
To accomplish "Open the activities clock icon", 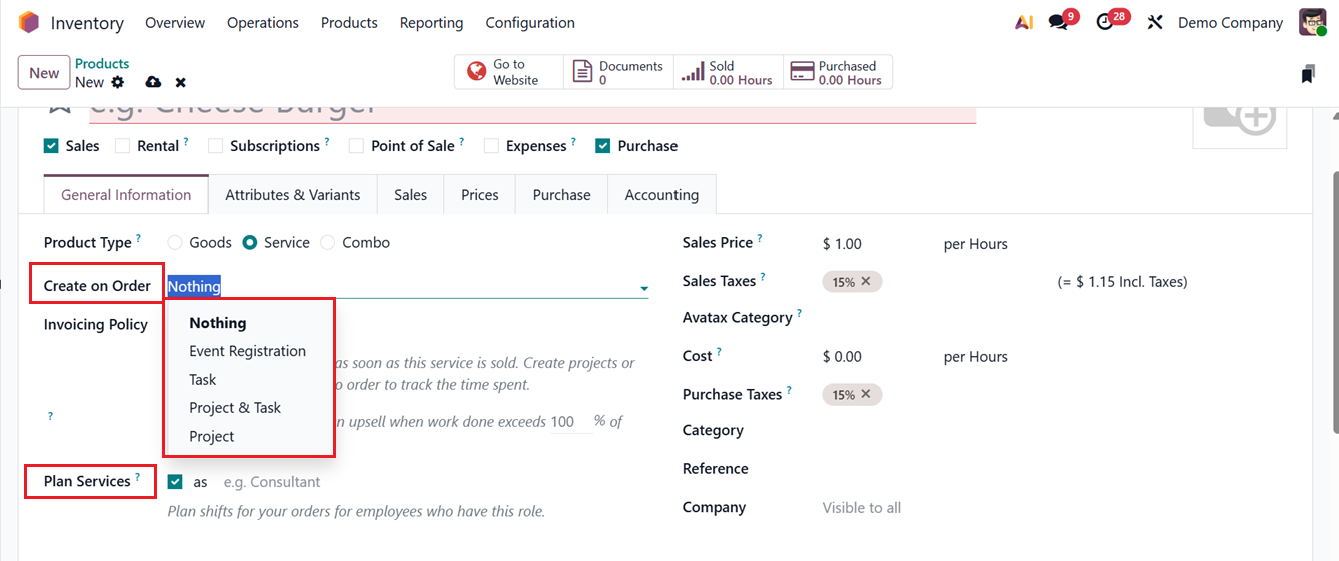I will click(x=1105, y=22).
